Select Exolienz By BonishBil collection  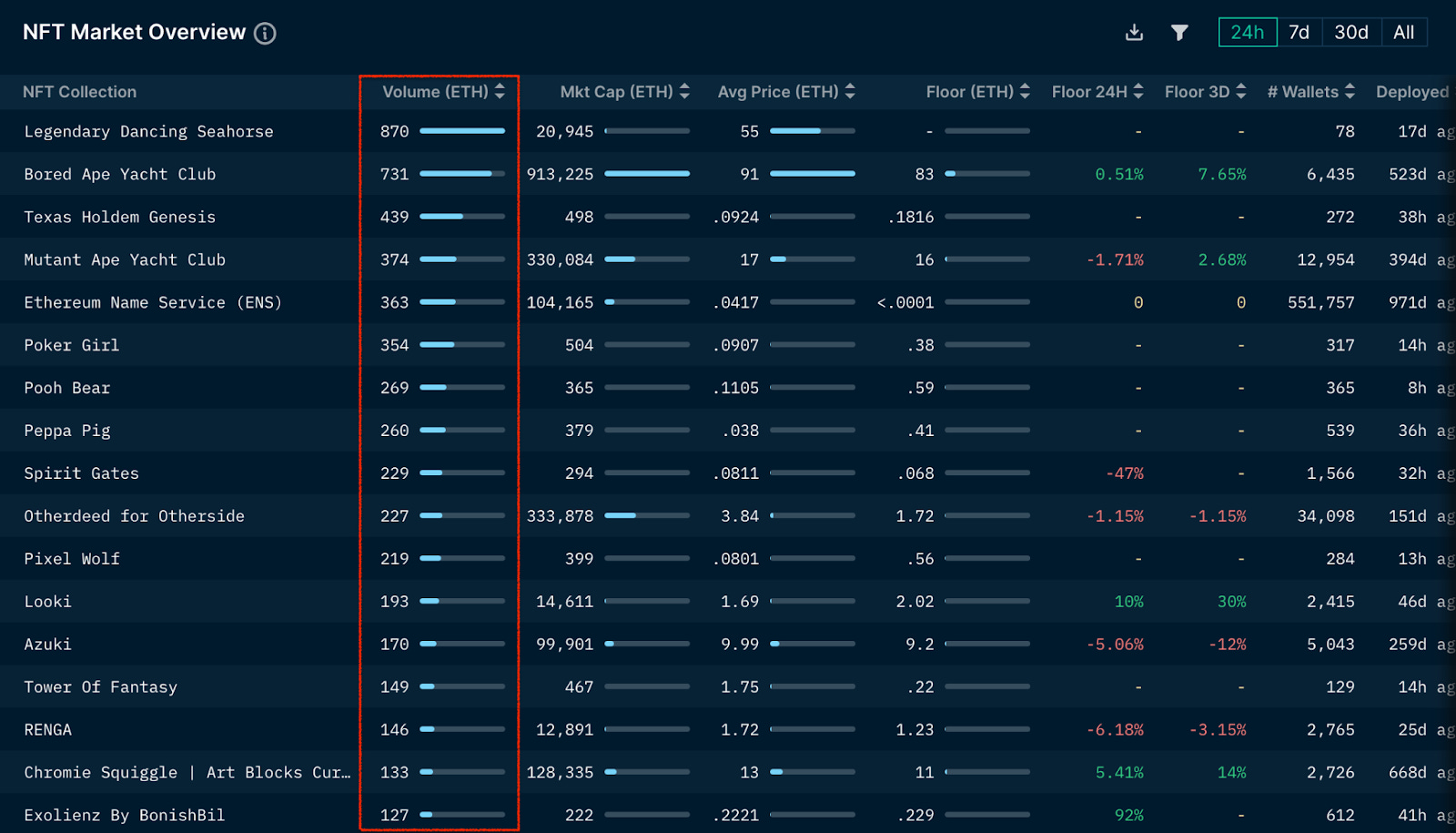point(125,815)
